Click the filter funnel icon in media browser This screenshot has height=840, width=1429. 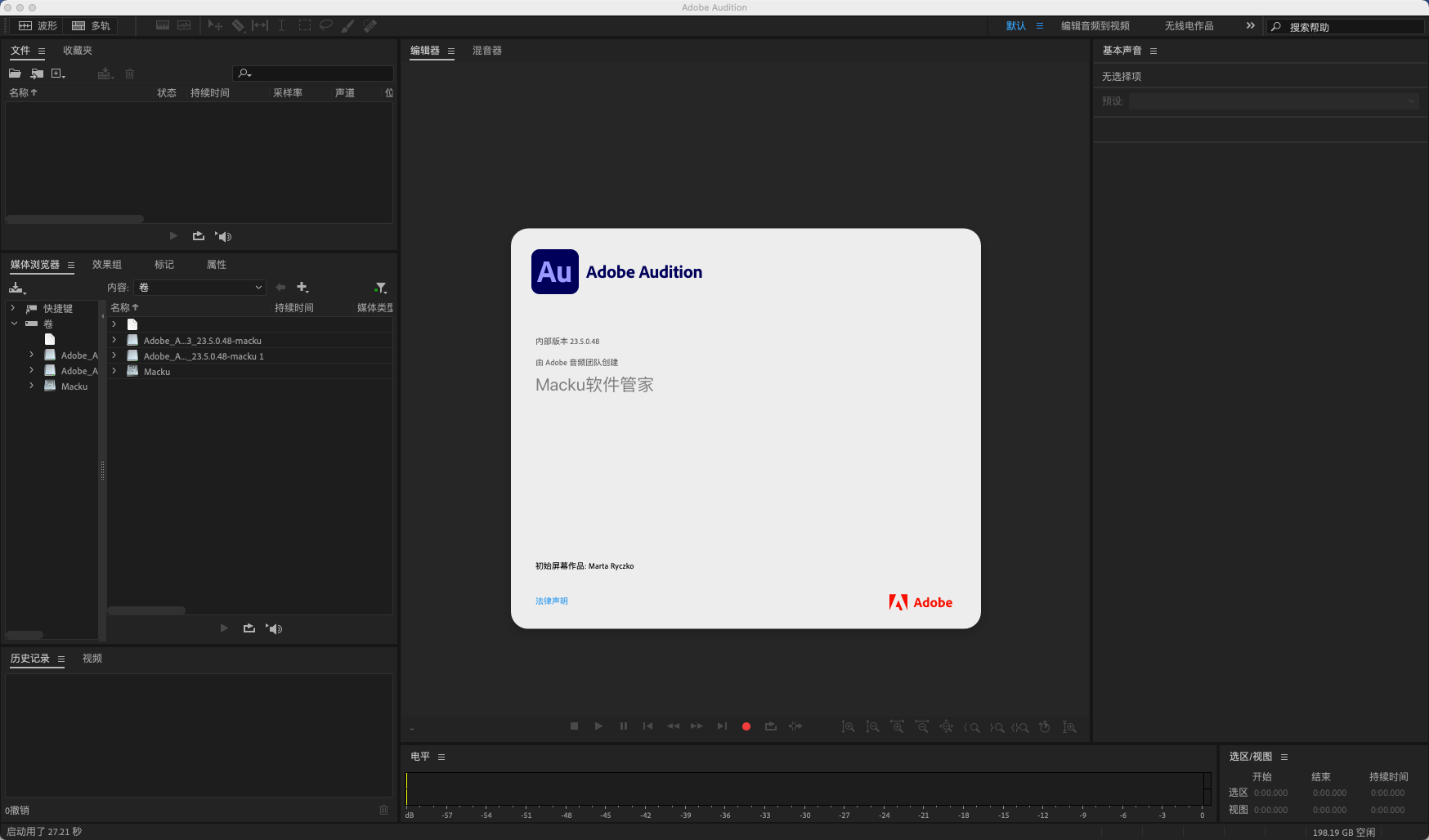[381, 288]
